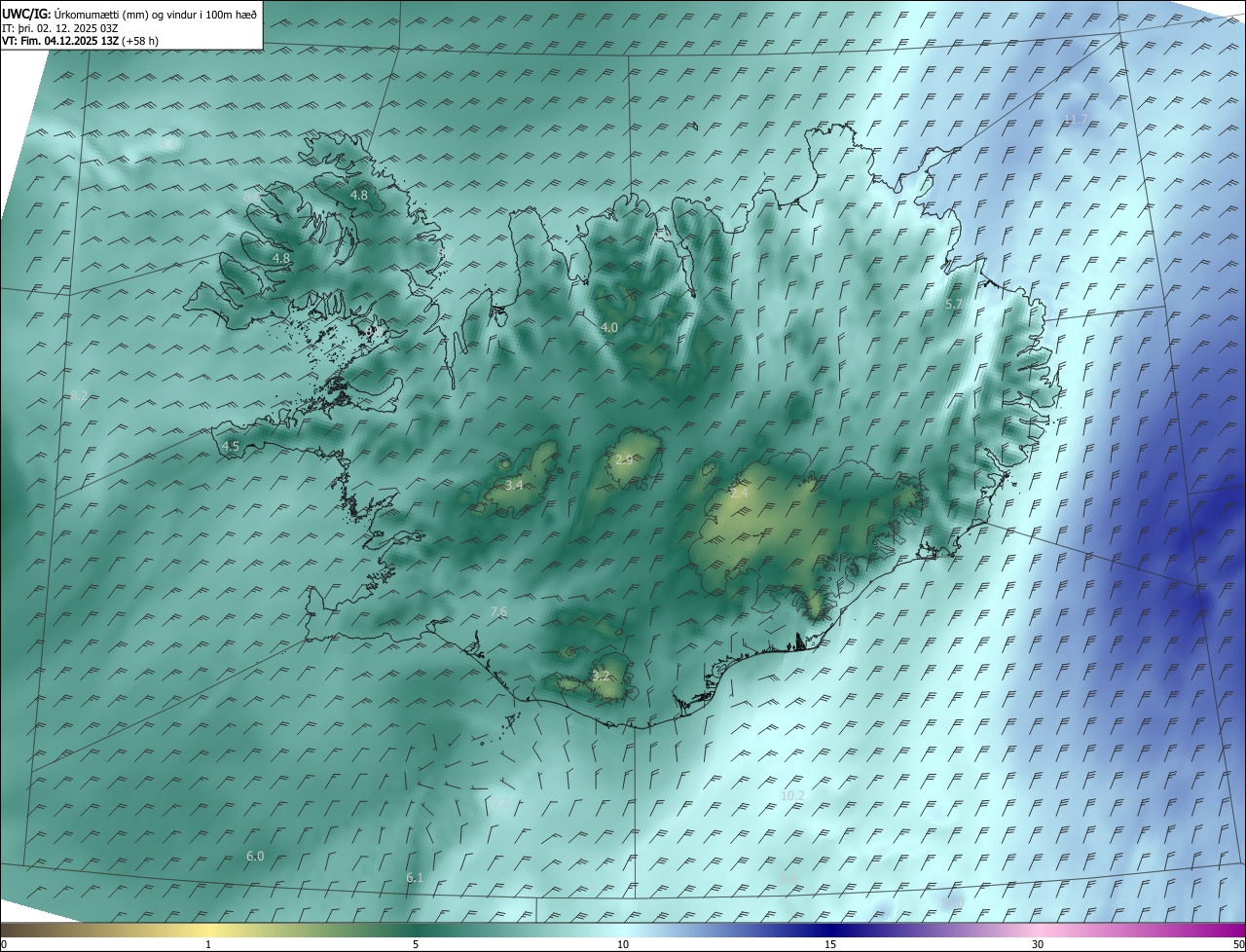1246x952 pixels.
Task: Click the "4.5" value label on the map
Action: [231, 447]
